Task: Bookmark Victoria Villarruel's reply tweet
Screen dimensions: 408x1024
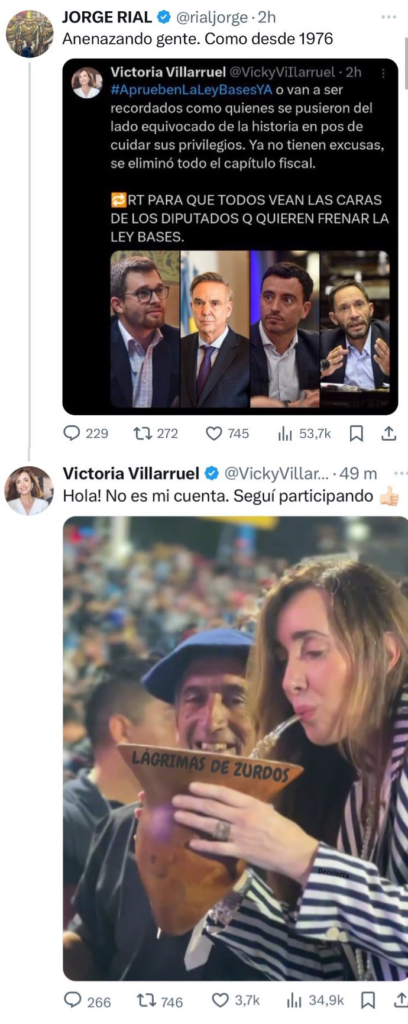Action: [x=368, y=1000]
